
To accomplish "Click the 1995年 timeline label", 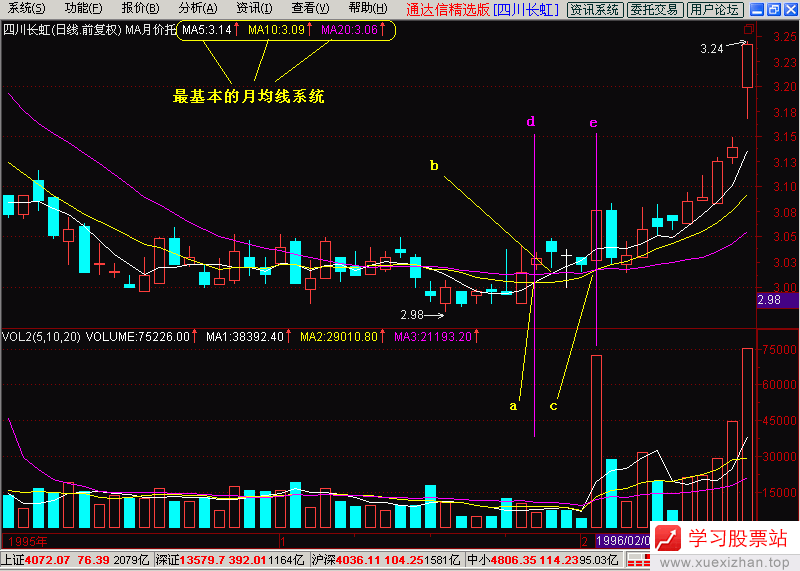I will 28,541.
